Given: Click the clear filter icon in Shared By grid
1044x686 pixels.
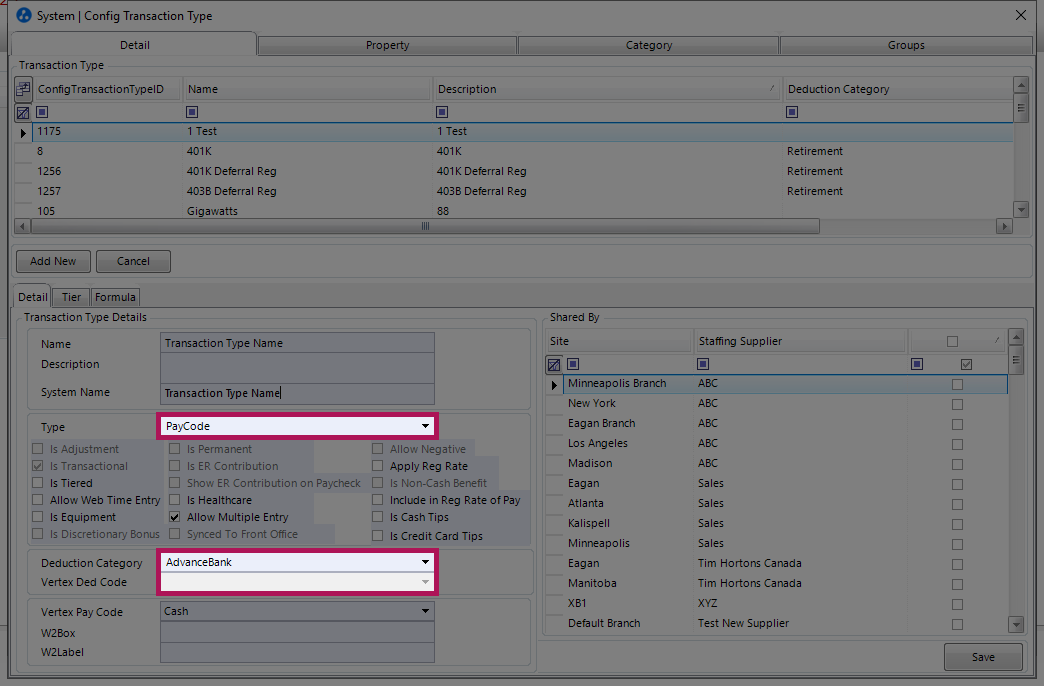Looking at the screenshot, I should pos(553,364).
